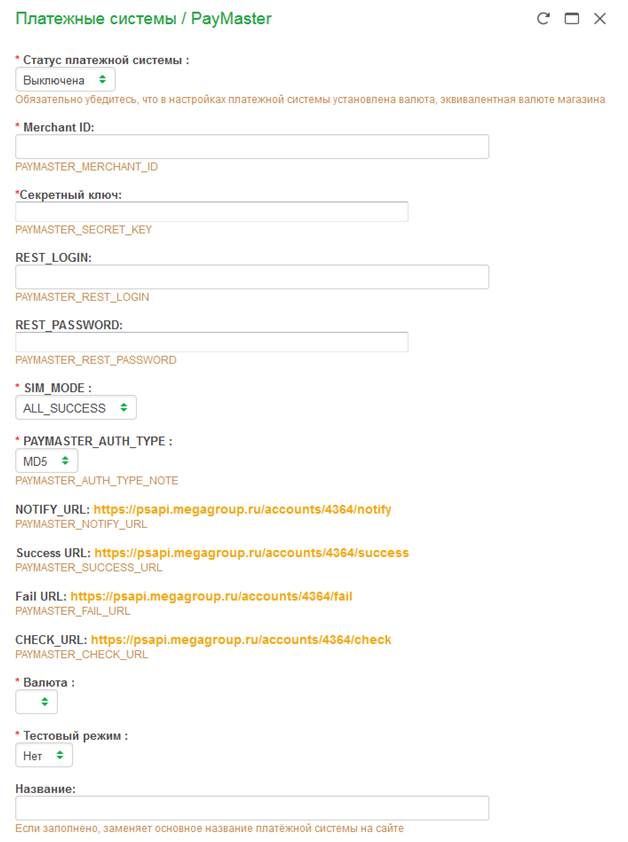Open the PAYMASTER_AUTH_TYPE dropdown
Image resolution: width=628 pixels, height=842 pixels.
(x=46, y=461)
